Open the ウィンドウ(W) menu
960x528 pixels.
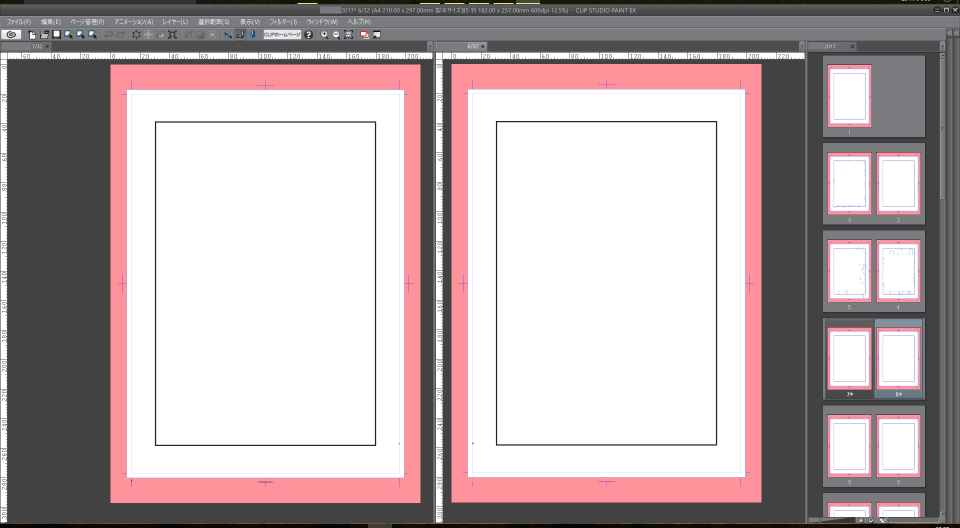coord(322,22)
